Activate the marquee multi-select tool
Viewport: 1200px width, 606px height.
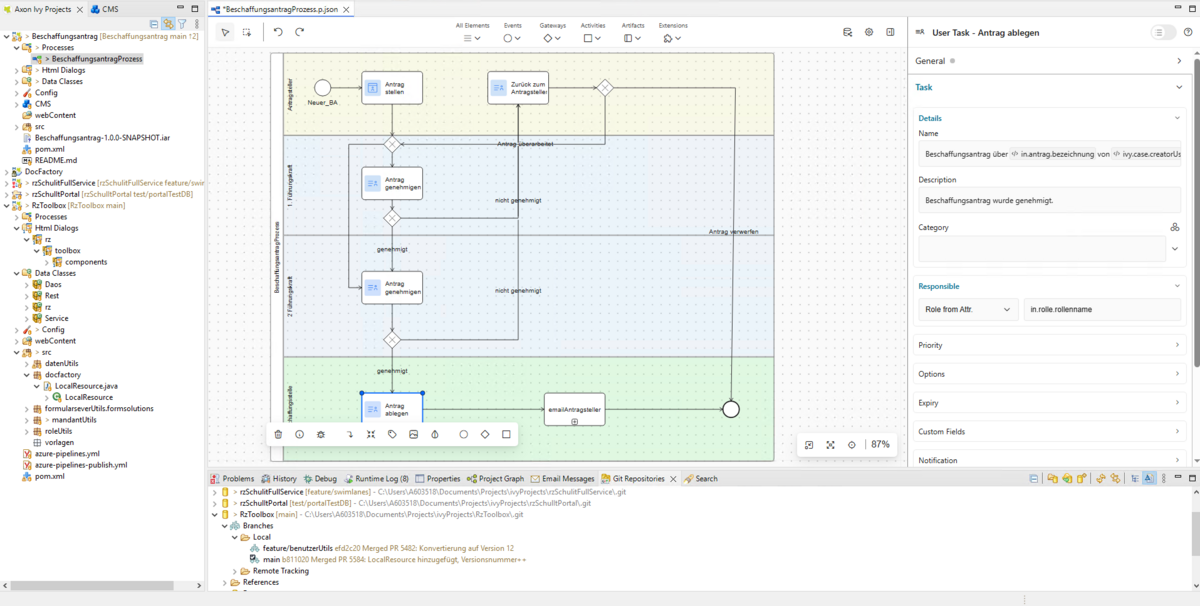(x=247, y=32)
